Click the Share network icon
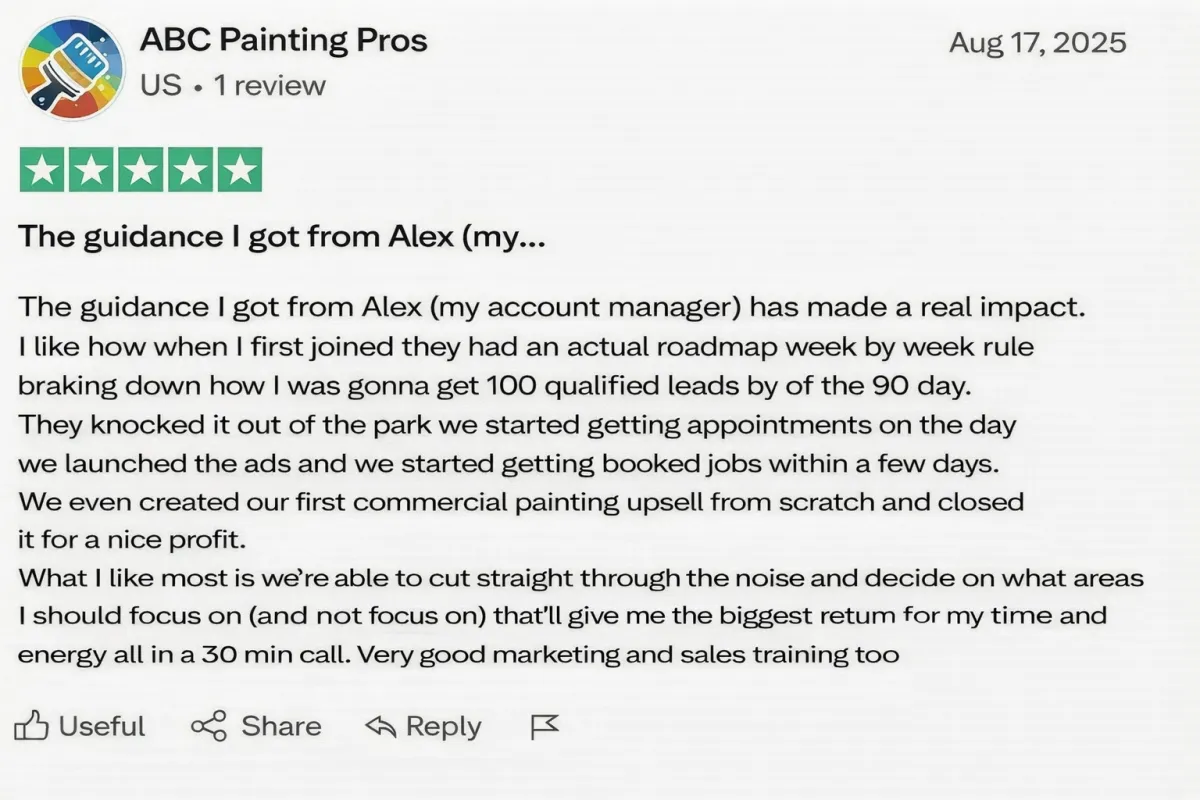The height and width of the screenshot is (800, 1200). point(209,726)
